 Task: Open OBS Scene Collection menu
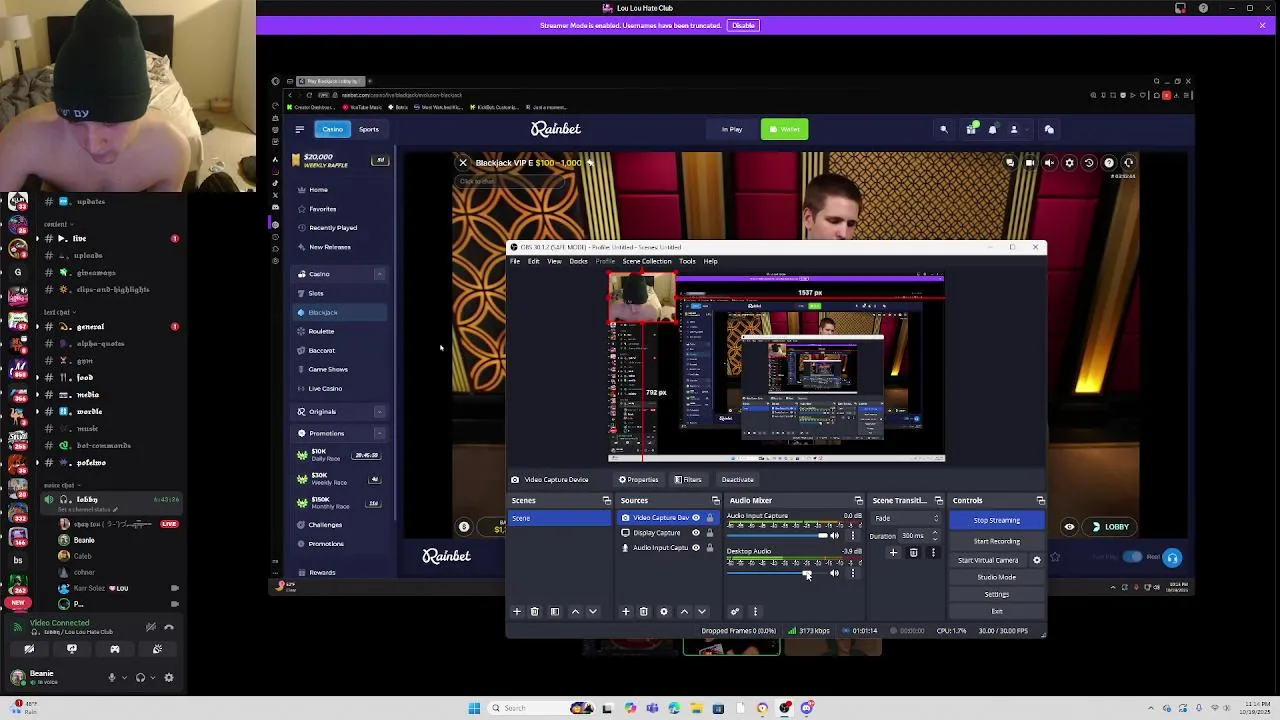tap(647, 261)
